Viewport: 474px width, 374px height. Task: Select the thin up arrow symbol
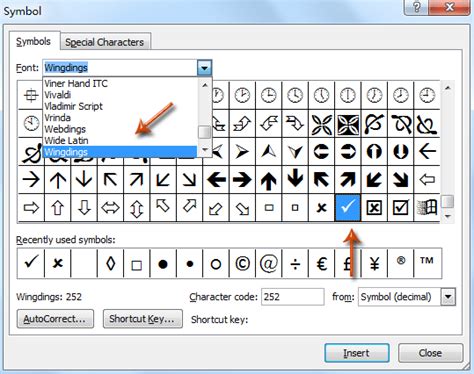tap(57, 180)
